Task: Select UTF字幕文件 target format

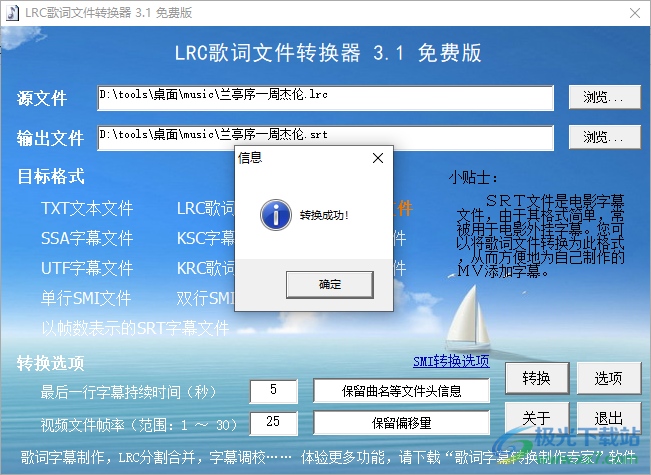Action: point(87,268)
